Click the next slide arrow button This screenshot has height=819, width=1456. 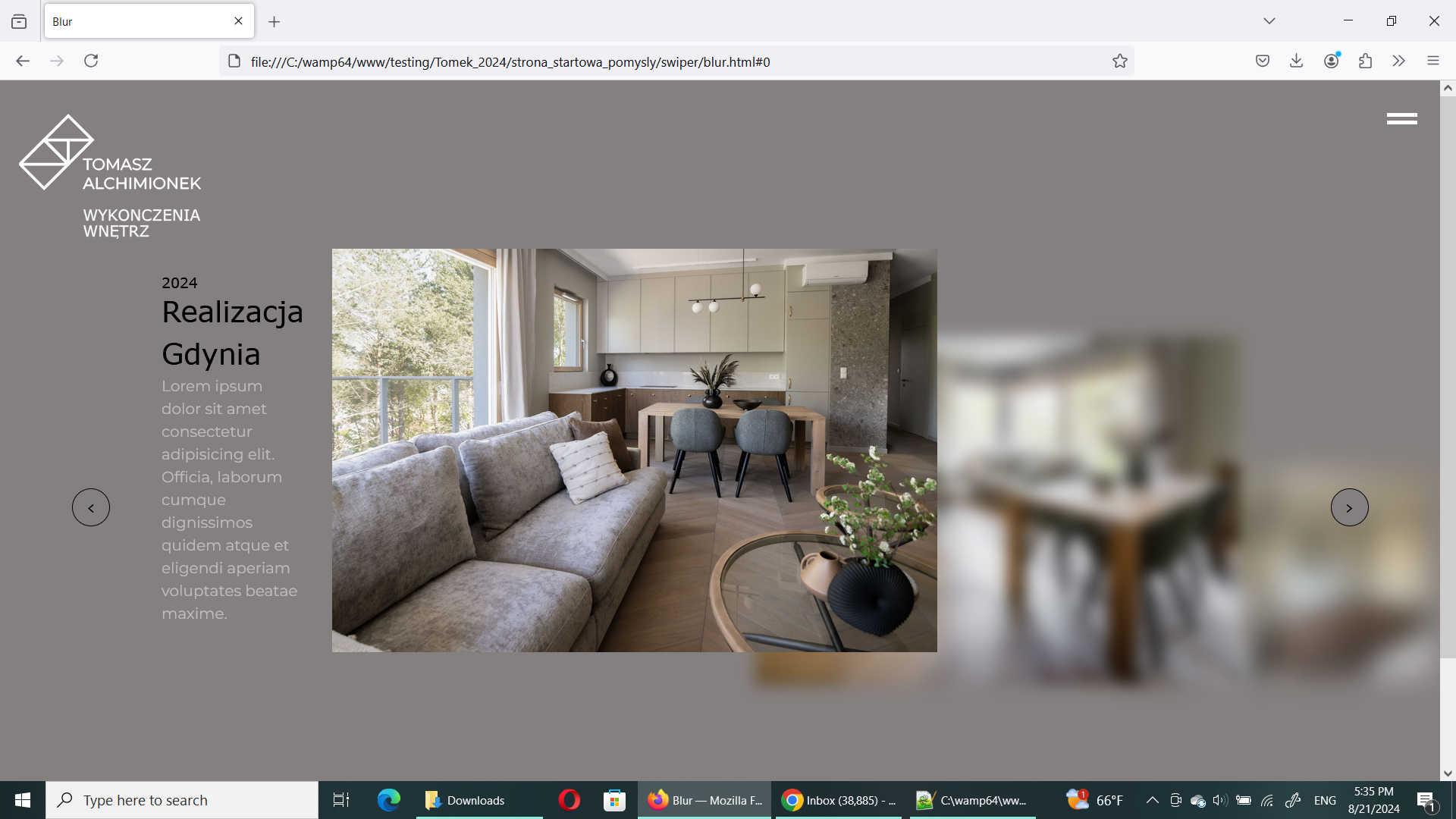(x=1349, y=507)
